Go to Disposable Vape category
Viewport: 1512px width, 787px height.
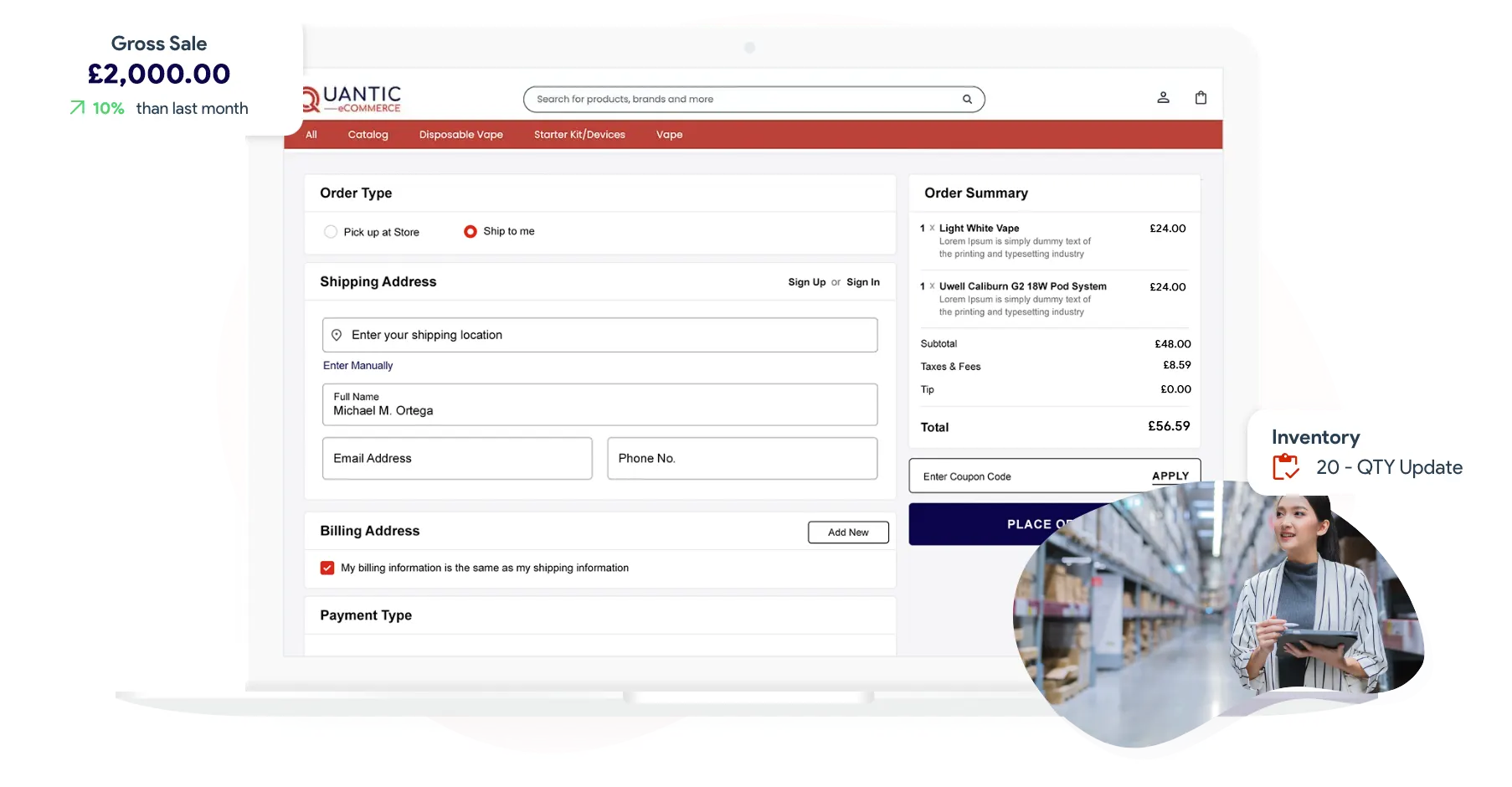point(460,135)
